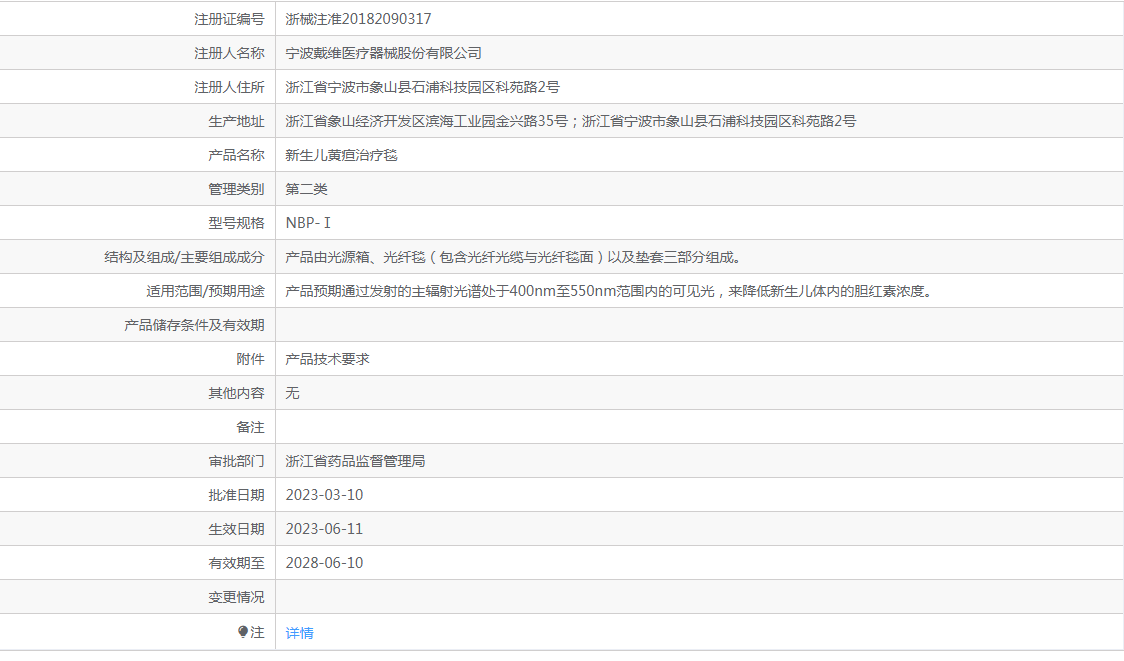The height and width of the screenshot is (661, 1124).
Task: Click the 审批部门 label
Action: pos(237,461)
